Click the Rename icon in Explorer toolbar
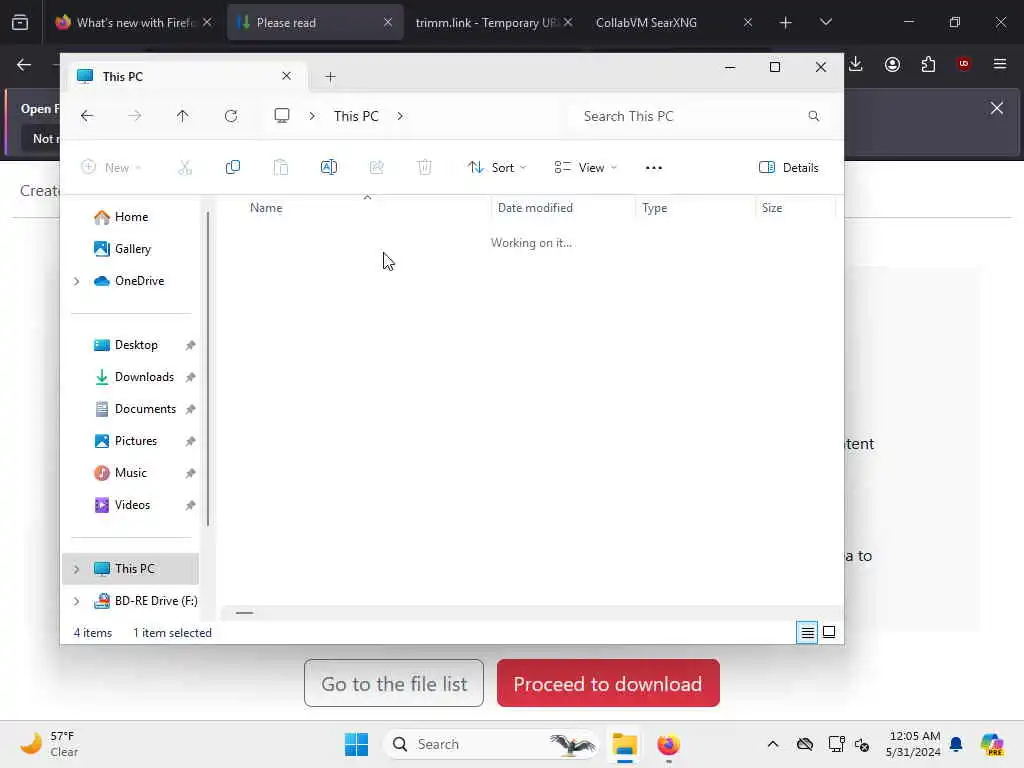Screen dimensions: 1024x768 point(328,167)
